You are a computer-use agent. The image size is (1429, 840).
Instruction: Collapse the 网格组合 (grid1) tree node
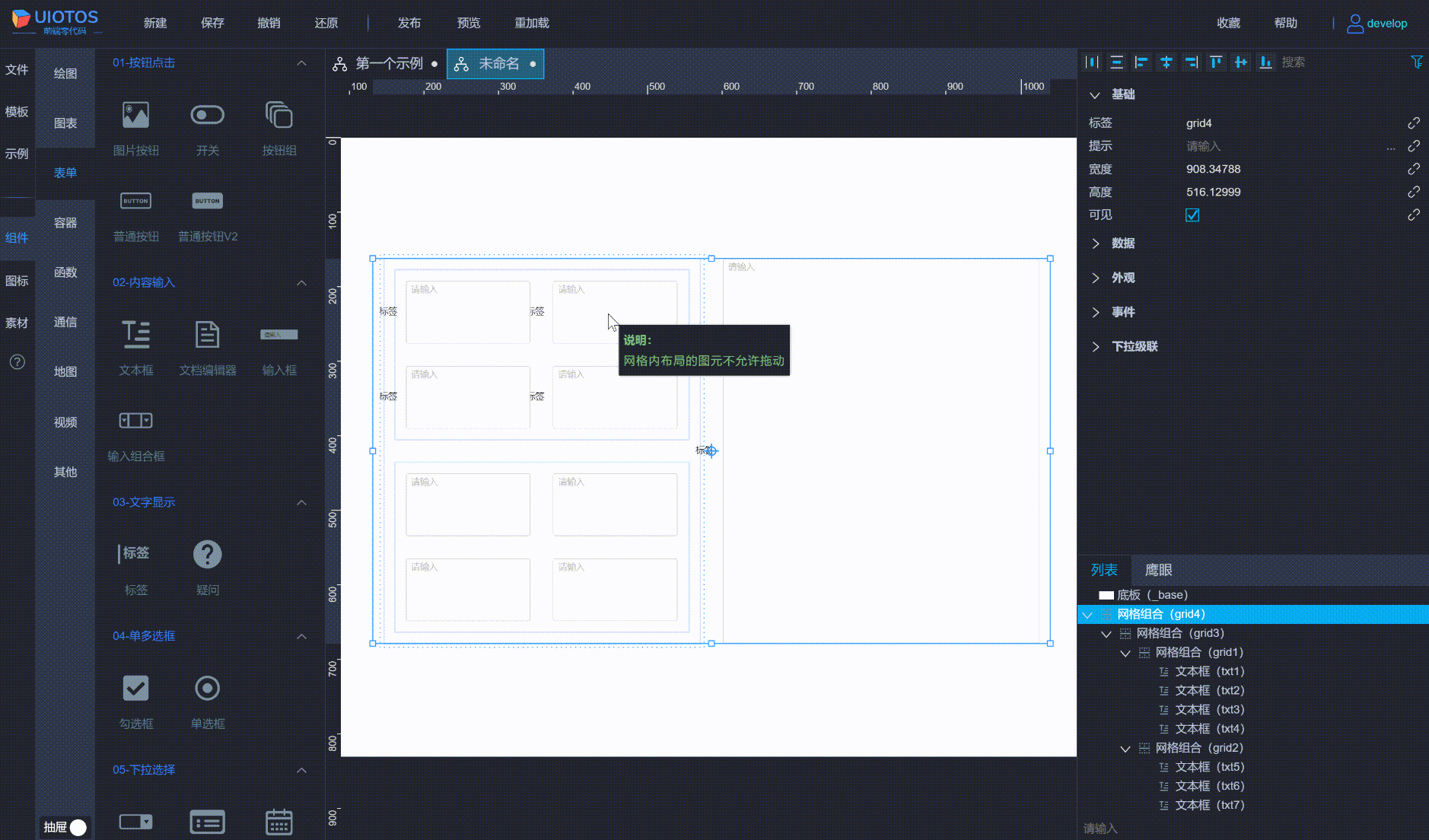click(1125, 653)
